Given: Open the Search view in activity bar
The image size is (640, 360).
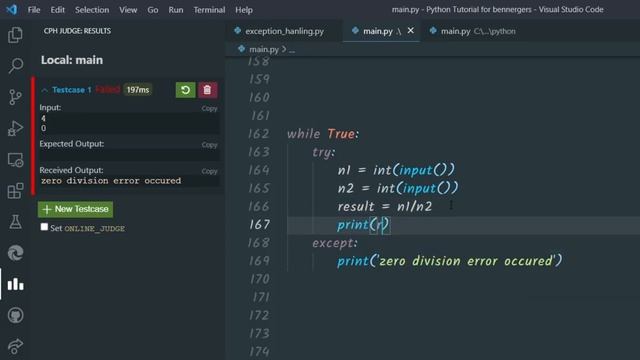Looking at the screenshot, I should coord(15,65).
